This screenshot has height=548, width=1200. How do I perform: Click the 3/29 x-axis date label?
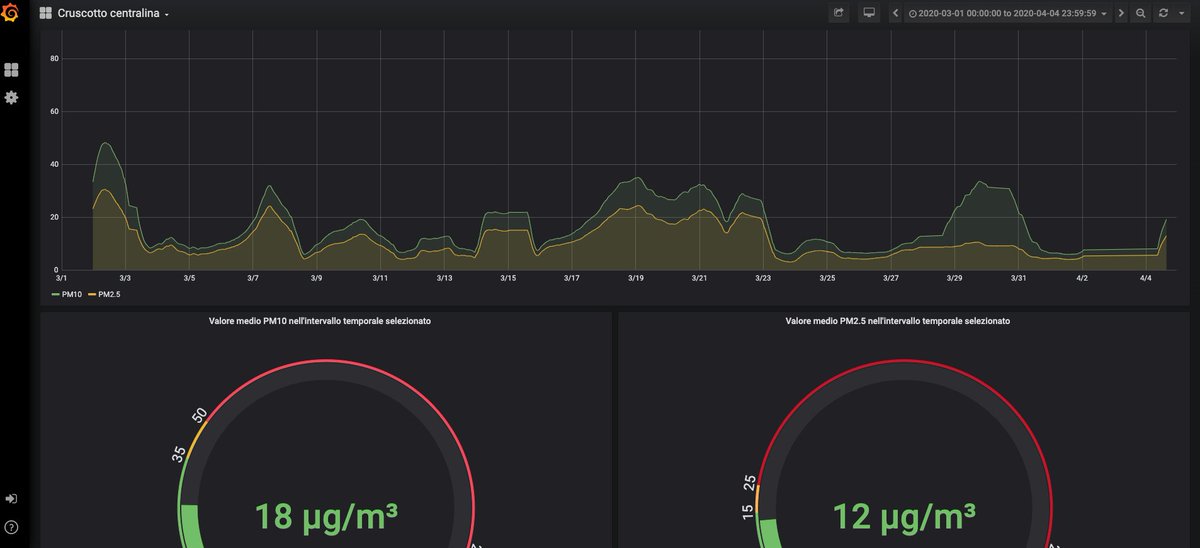(955, 278)
